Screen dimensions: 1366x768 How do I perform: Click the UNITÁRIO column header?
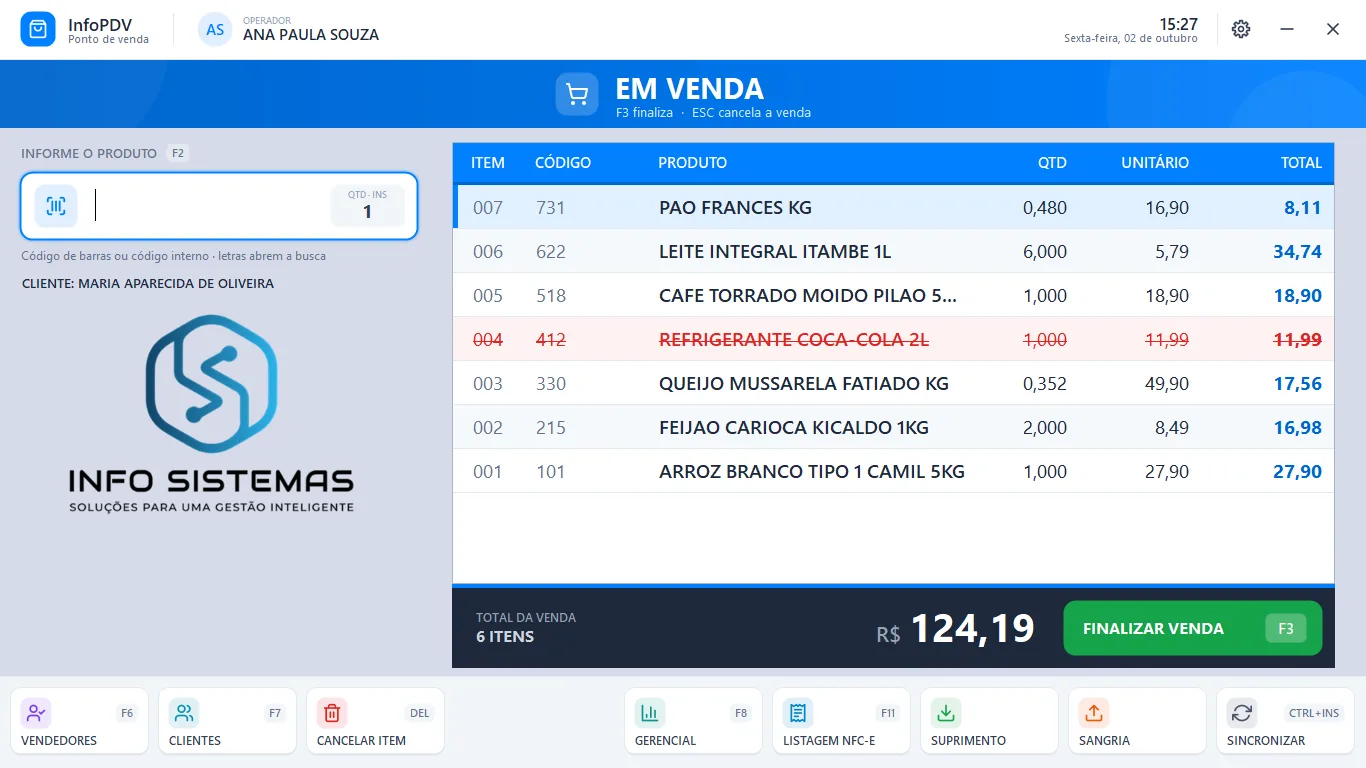point(1155,163)
